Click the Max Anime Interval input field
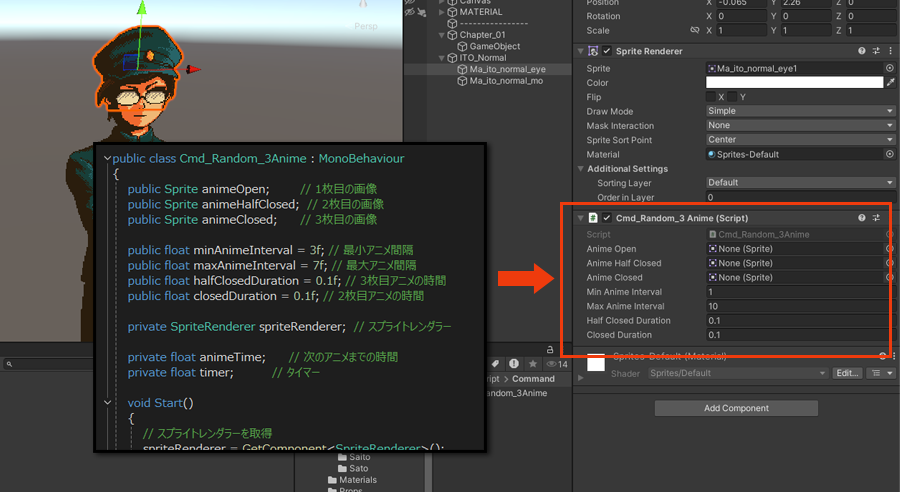 tap(795, 306)
